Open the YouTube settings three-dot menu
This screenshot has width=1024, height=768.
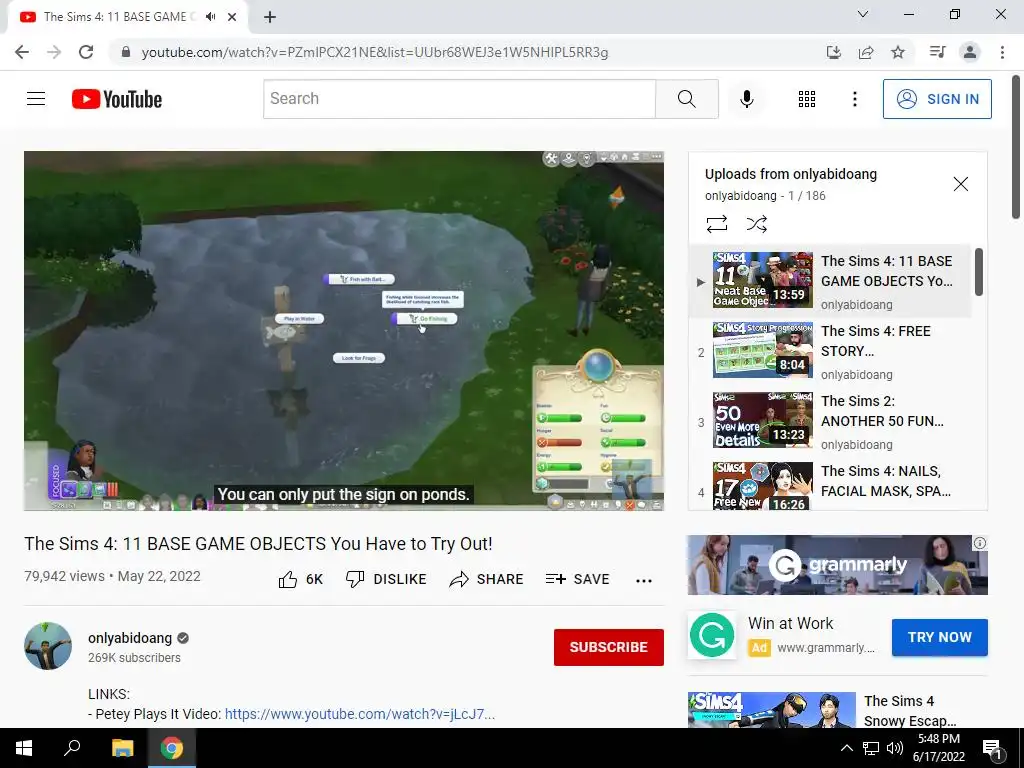pyautogui.click(x=854, y=99)
